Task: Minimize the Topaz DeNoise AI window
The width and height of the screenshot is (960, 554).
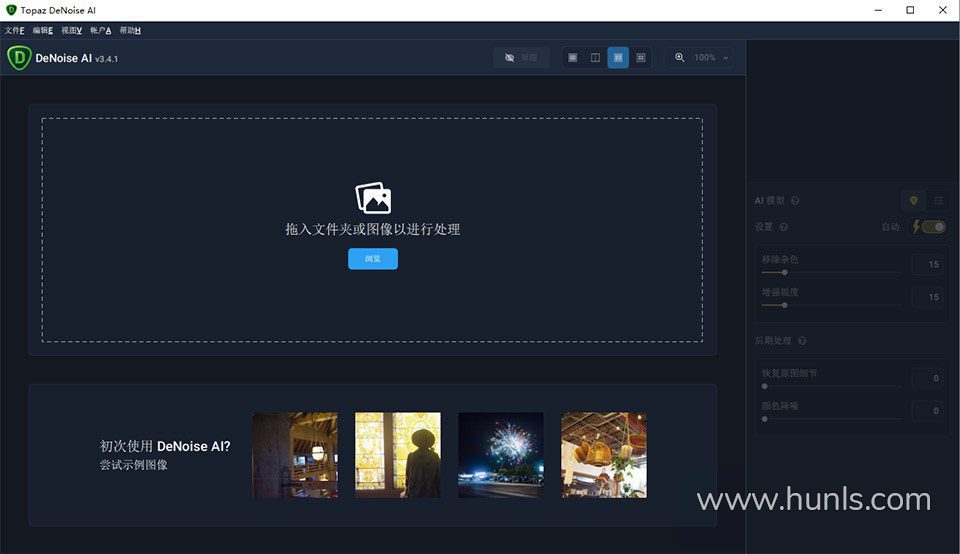Action: (878, 10)
